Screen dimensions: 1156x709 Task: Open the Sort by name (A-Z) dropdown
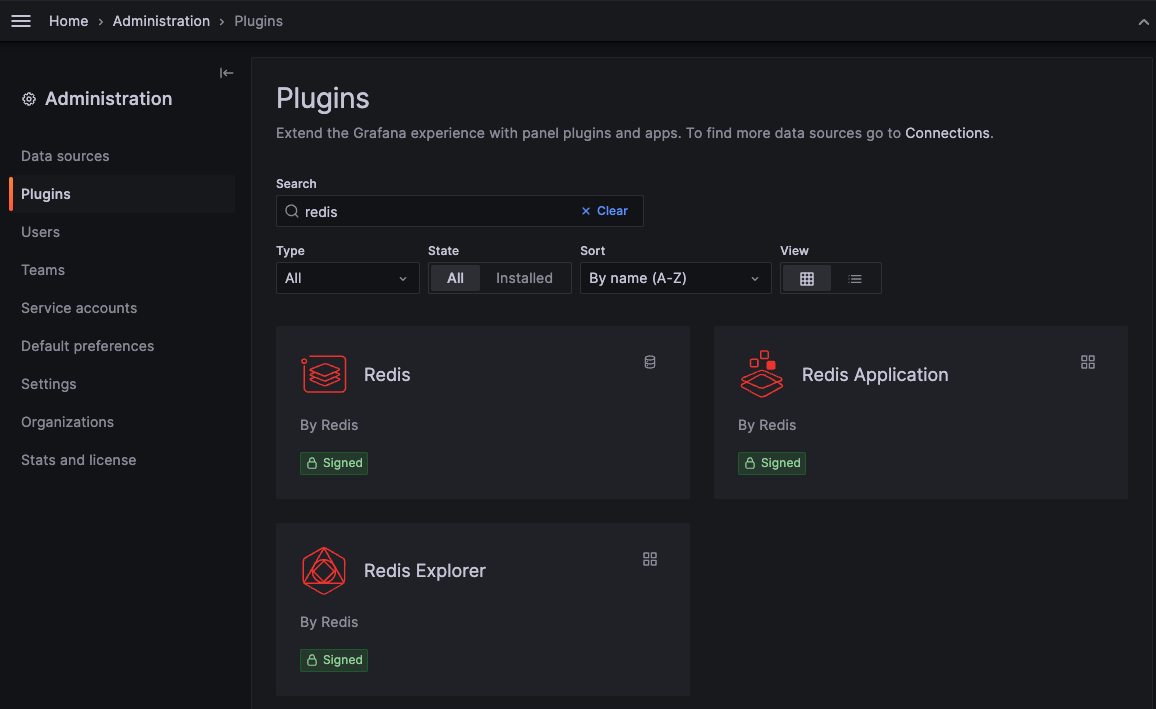point(675,278)
